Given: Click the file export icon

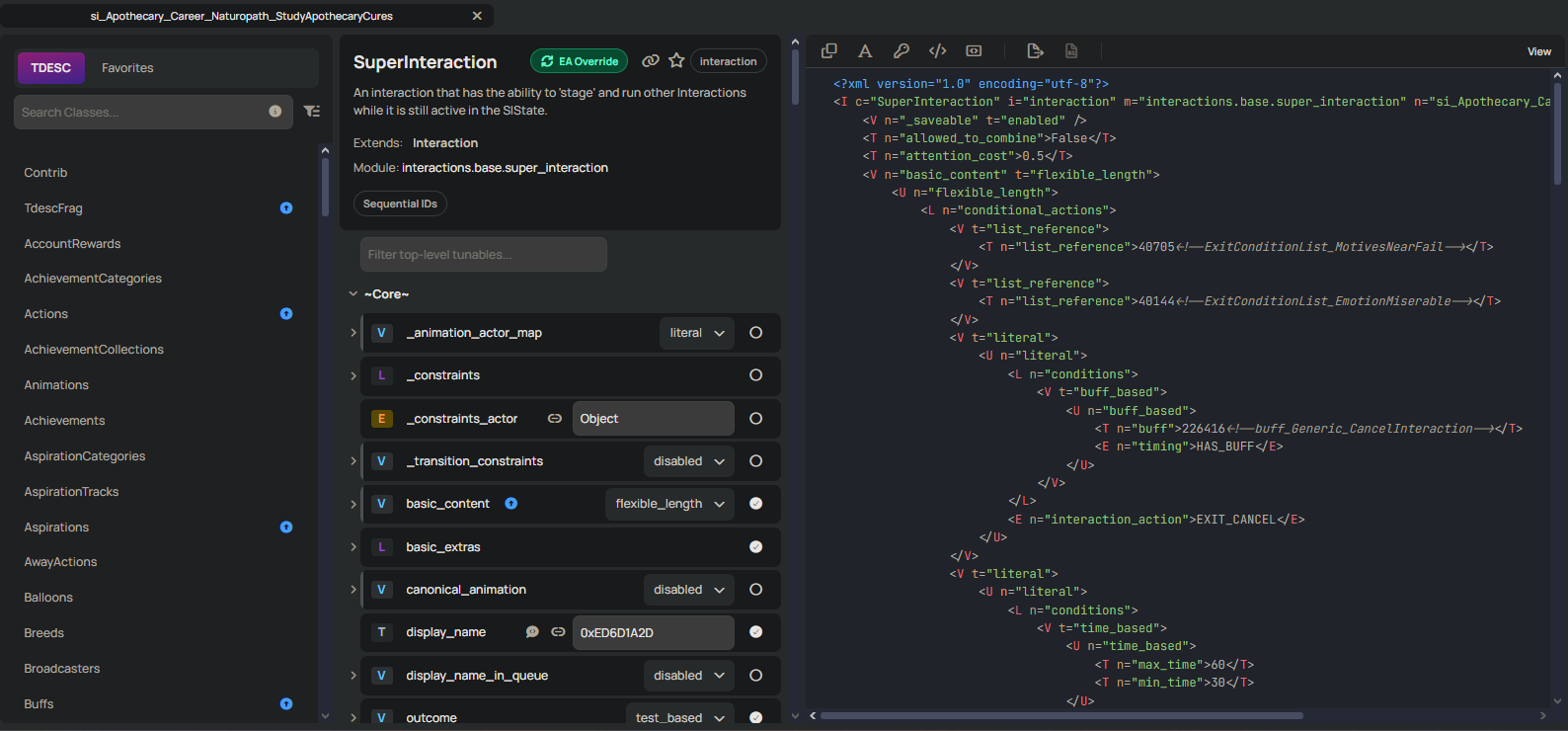Looking at the screenshot, I should point(1035,51).
